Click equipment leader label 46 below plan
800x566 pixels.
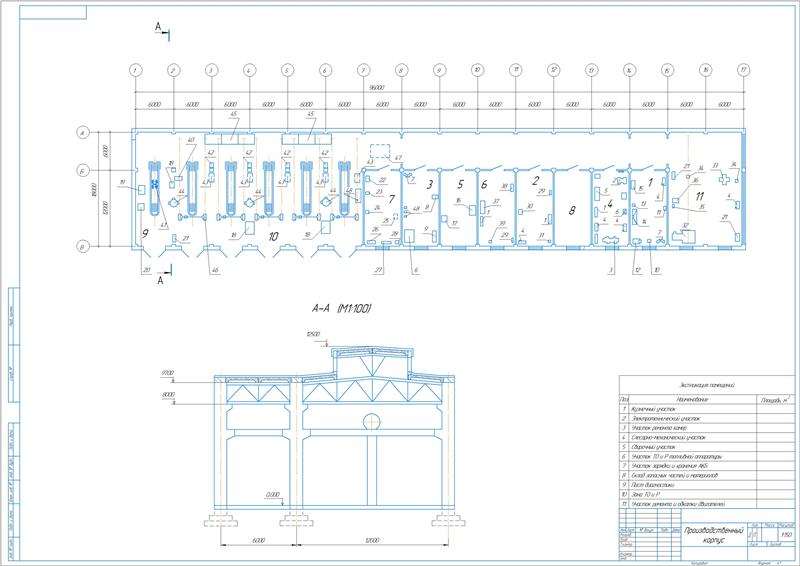point(215,270)
